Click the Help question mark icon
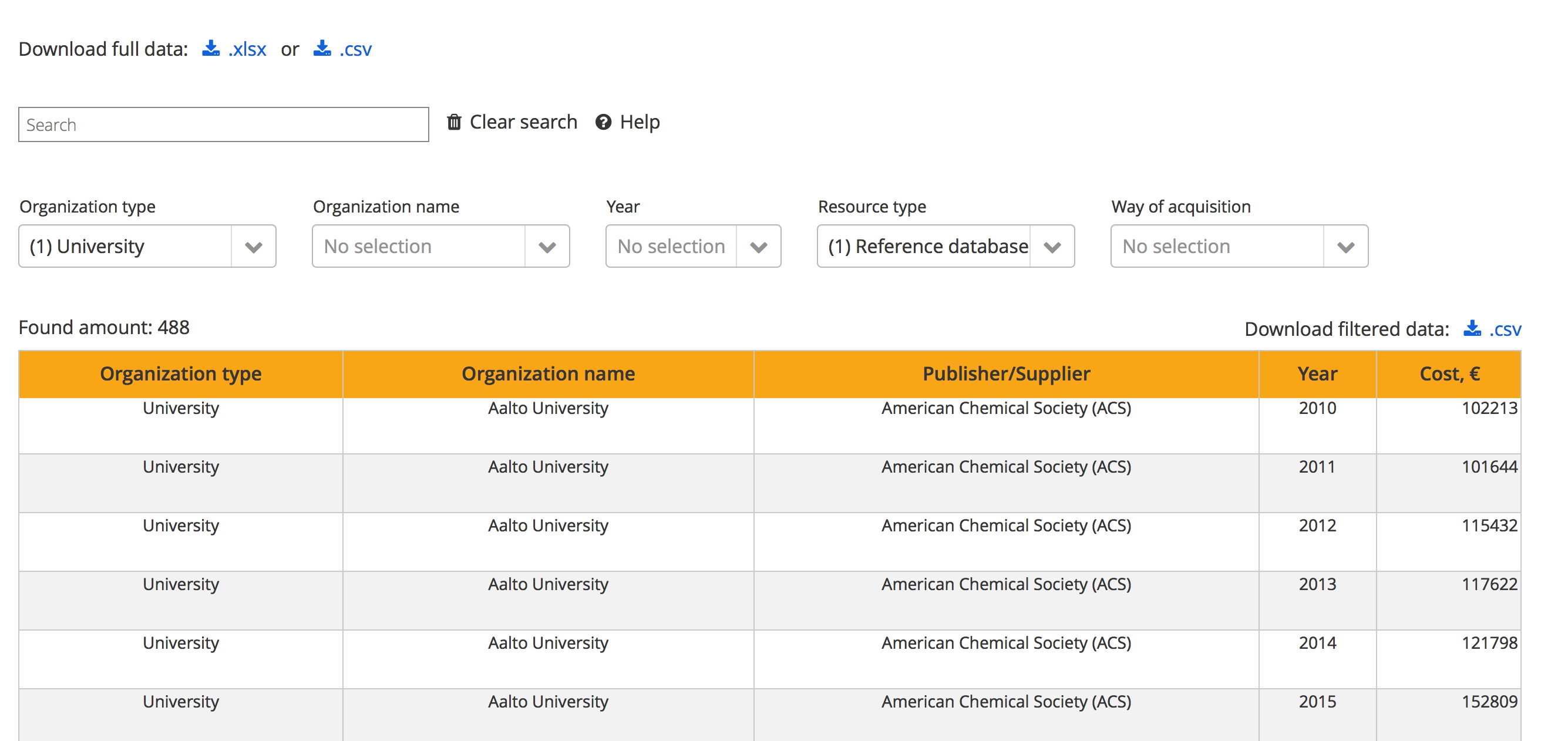The image size is (1568, 741). click(603, 122)
